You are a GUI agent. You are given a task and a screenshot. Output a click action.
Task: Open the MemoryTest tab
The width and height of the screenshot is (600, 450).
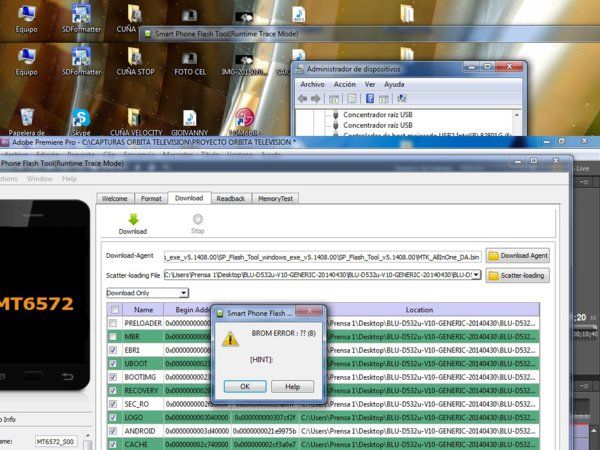[276, 199]
